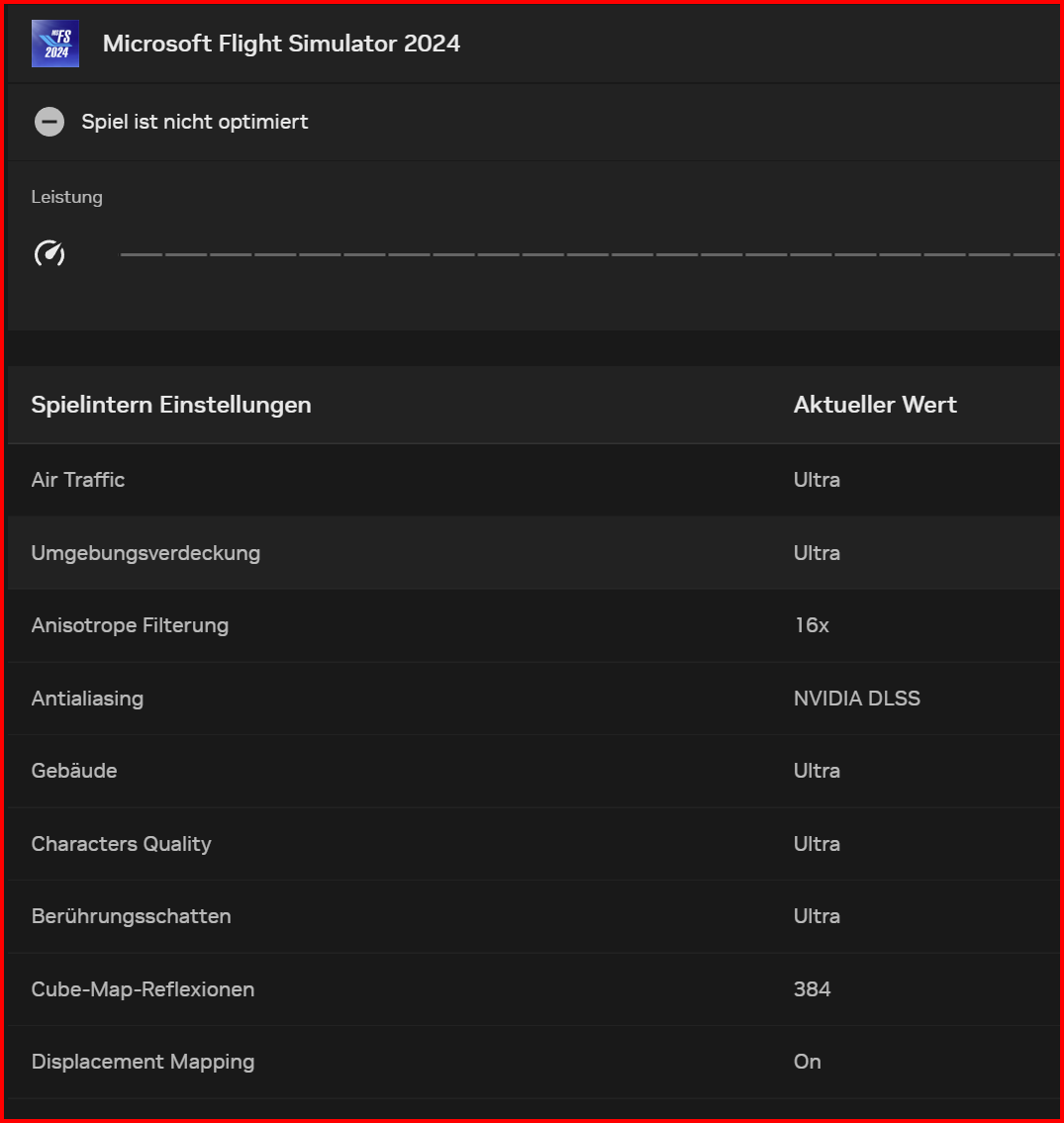Click the Spielintern Einstellungen column header
Viewport: 1064px width, 1123px height.
point(171,405)
